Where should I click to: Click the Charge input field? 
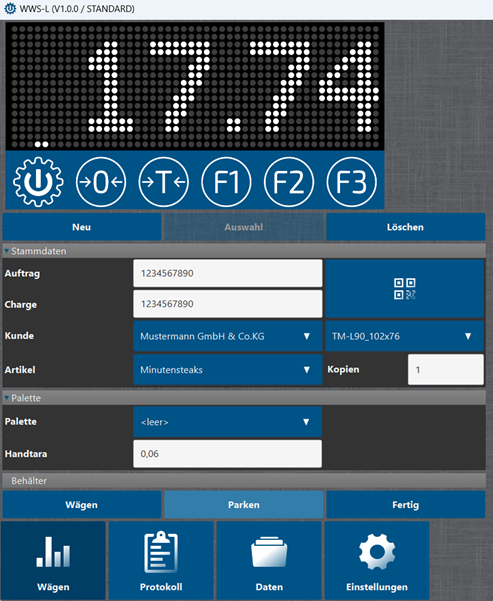click(x=228, y=304)
